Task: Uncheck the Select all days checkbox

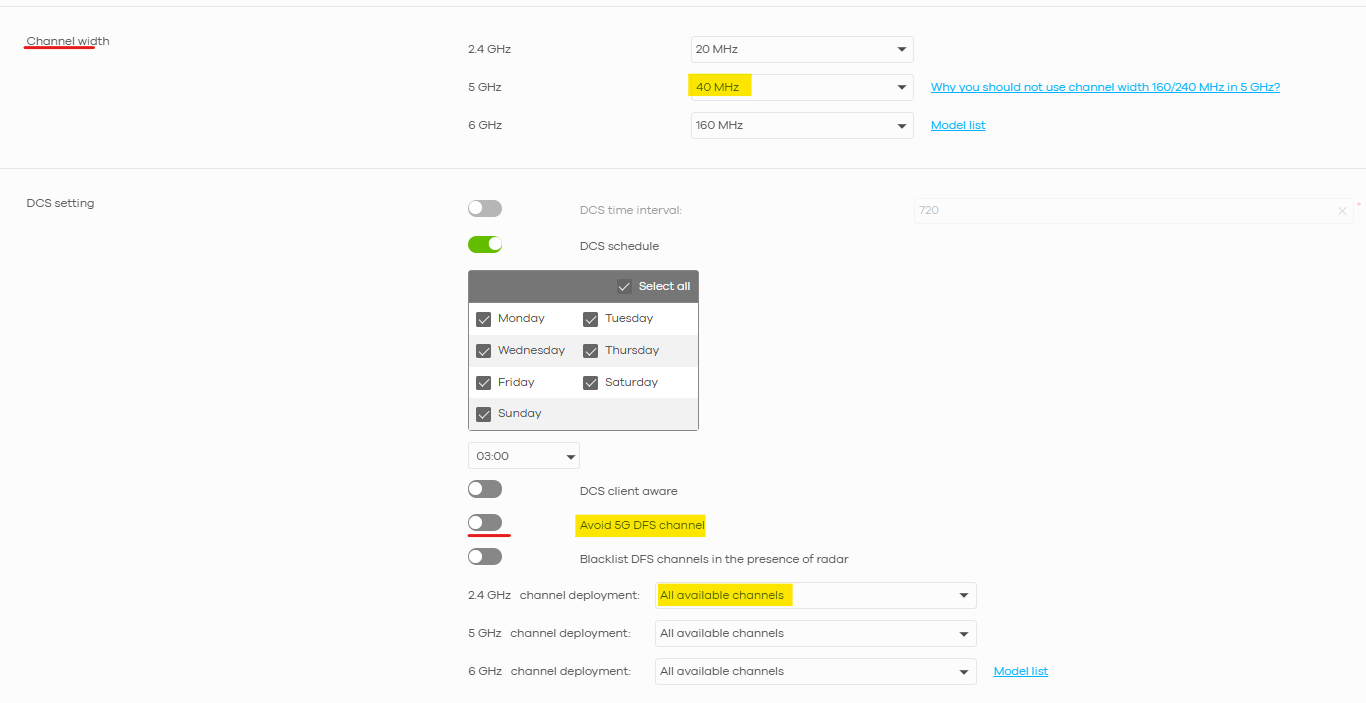Action: (x=625, y=286)
